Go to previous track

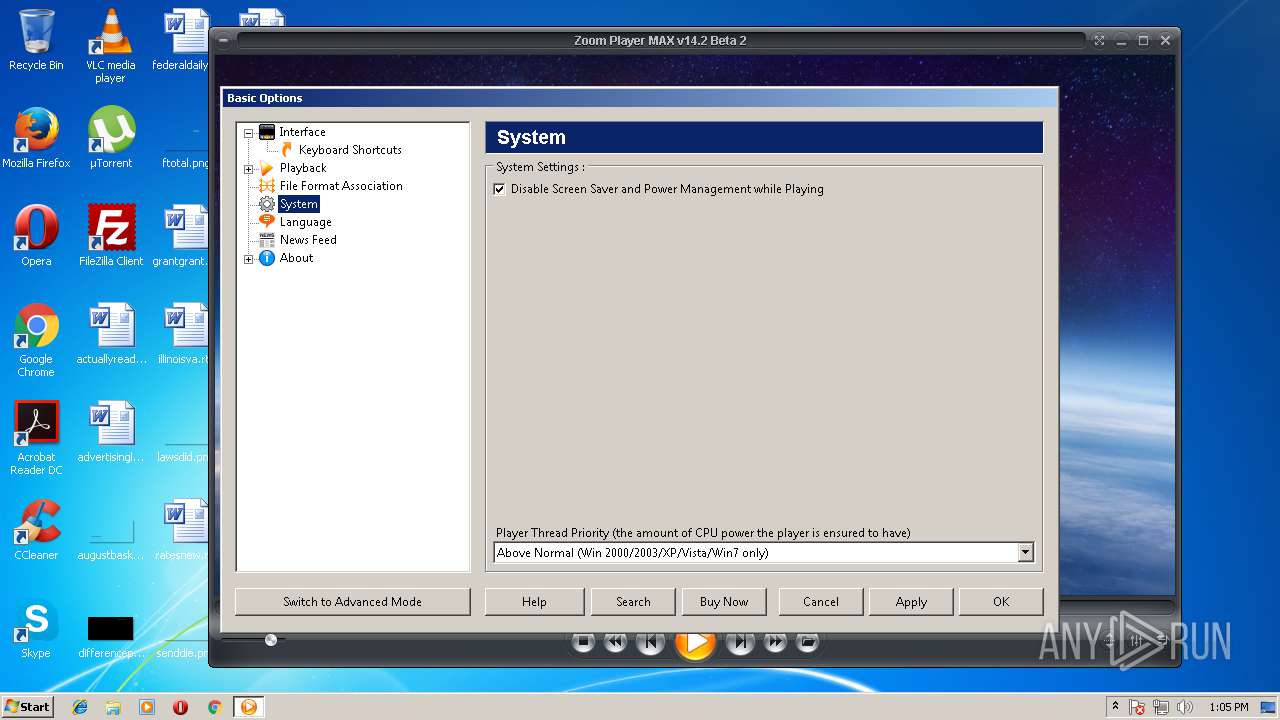pyautogui.click(x=650, y=642)
